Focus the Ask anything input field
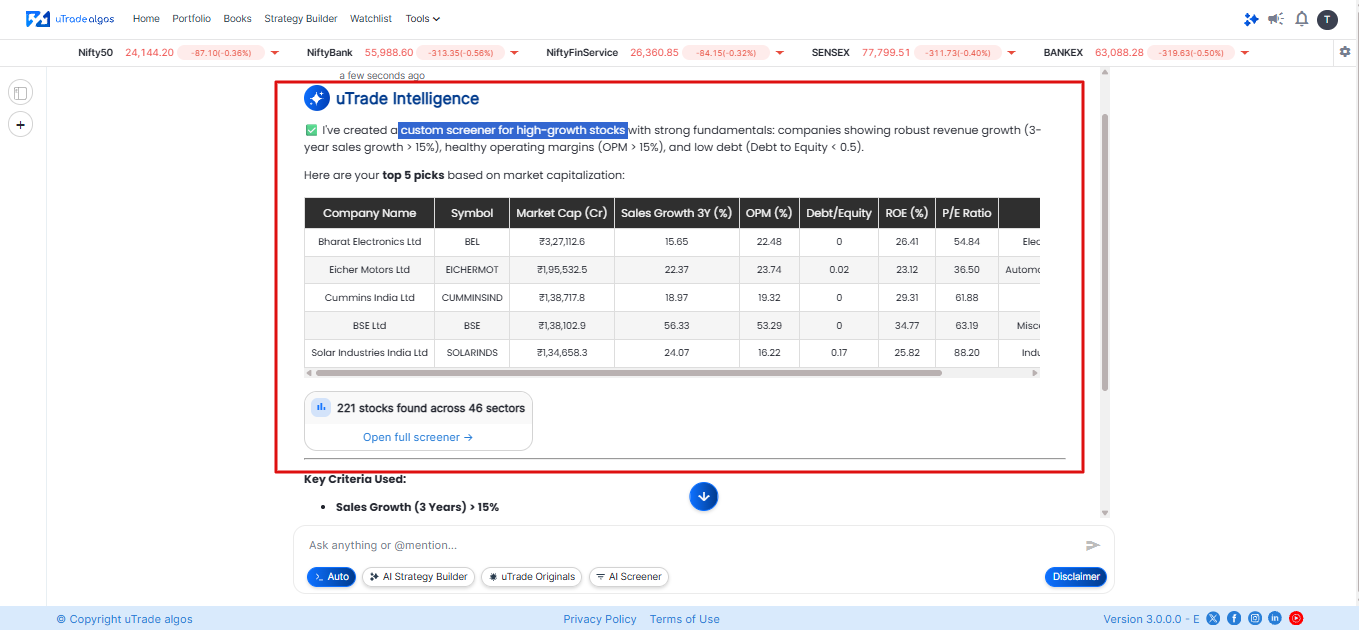The height and width of the screenshot is (630, 1359). (x=690, y=545)
